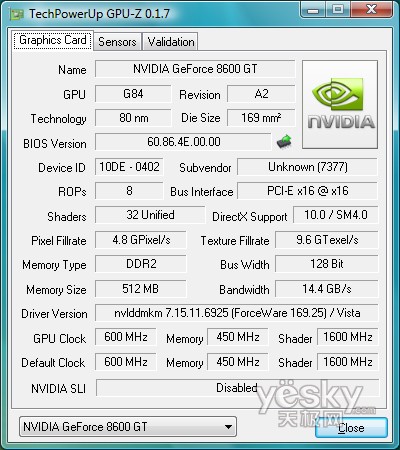This screenshot has width=400, height=450.
Task: Click the GPU Clock 600 MHz field
Action: click(x=126, y=337)
